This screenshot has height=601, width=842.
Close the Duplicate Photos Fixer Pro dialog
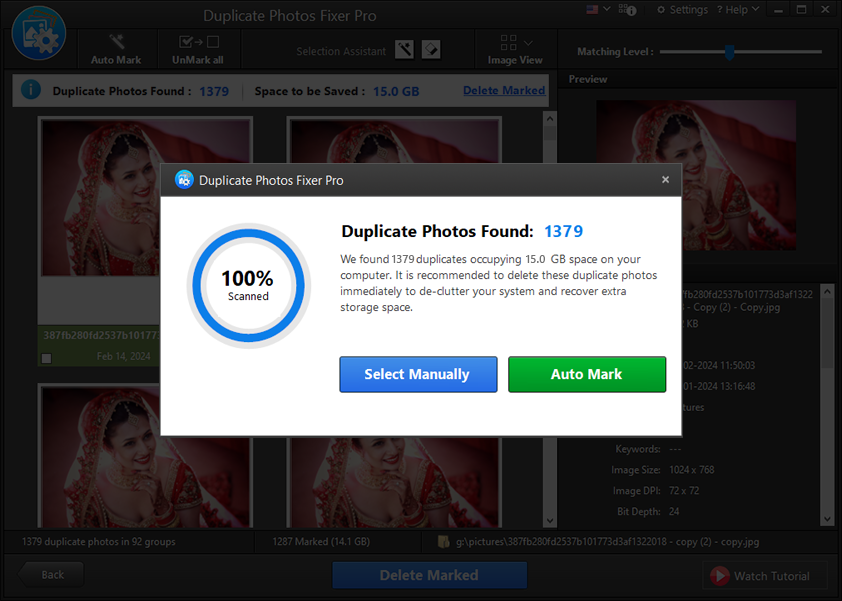pos(665,180)
